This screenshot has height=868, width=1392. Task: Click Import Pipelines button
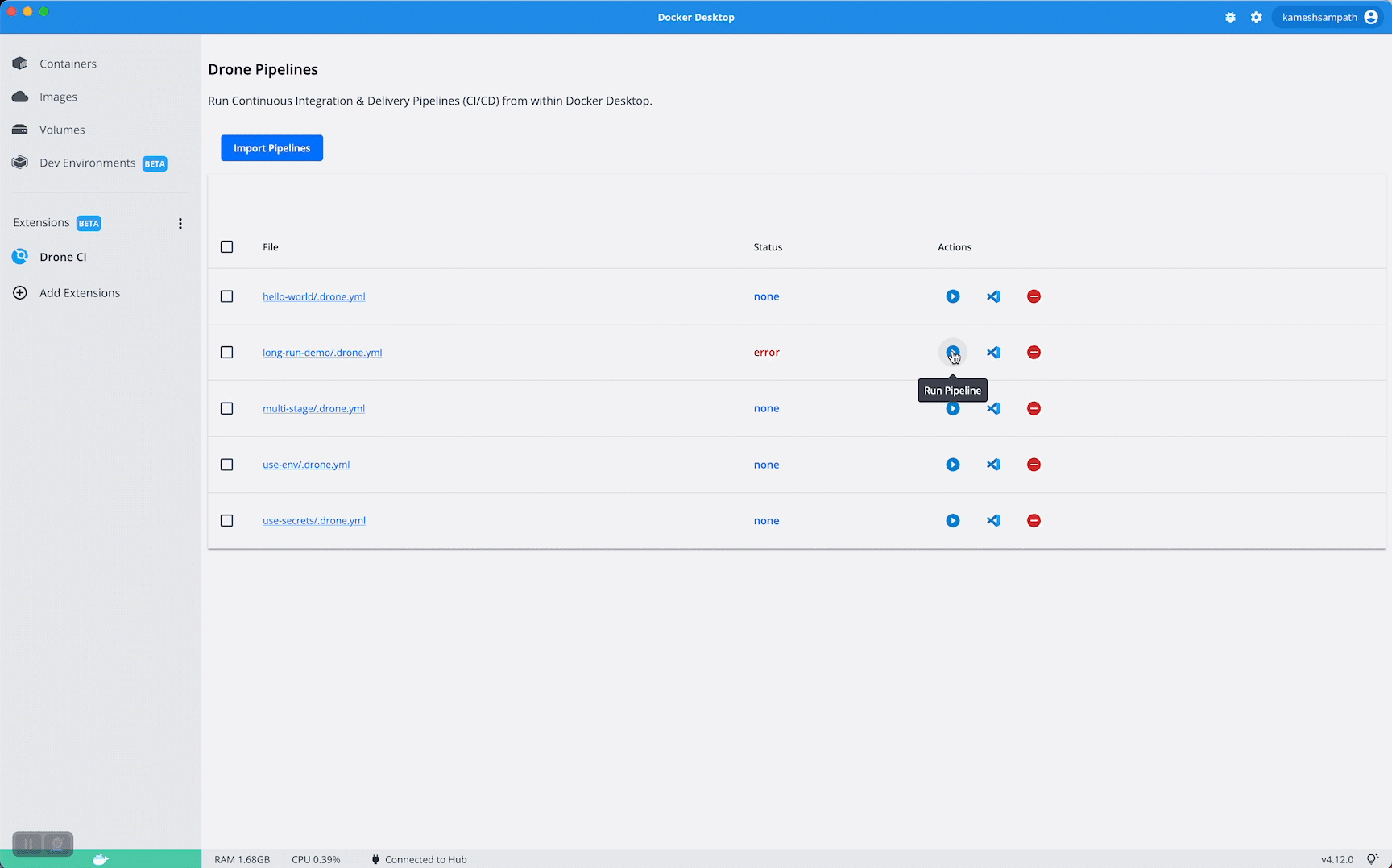point(272,148)
